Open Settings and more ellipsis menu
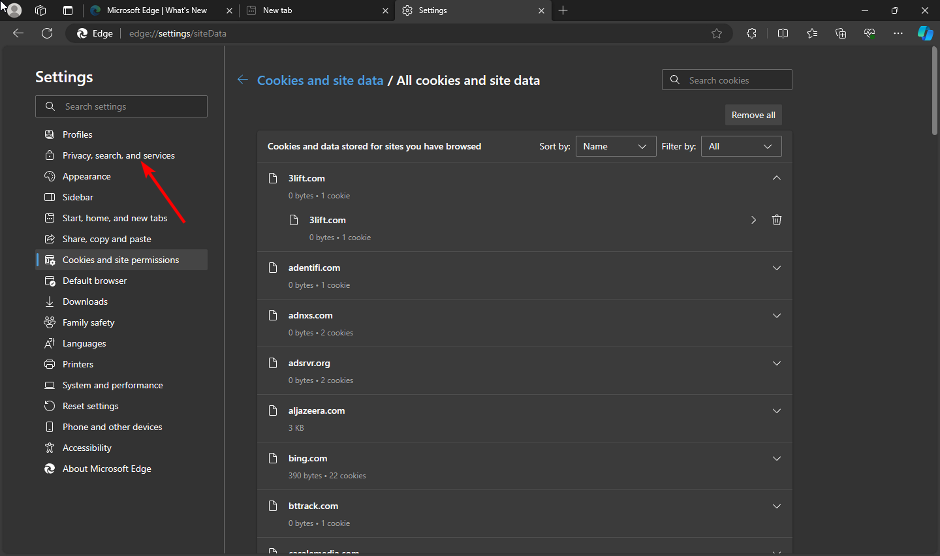 [897, 34]
